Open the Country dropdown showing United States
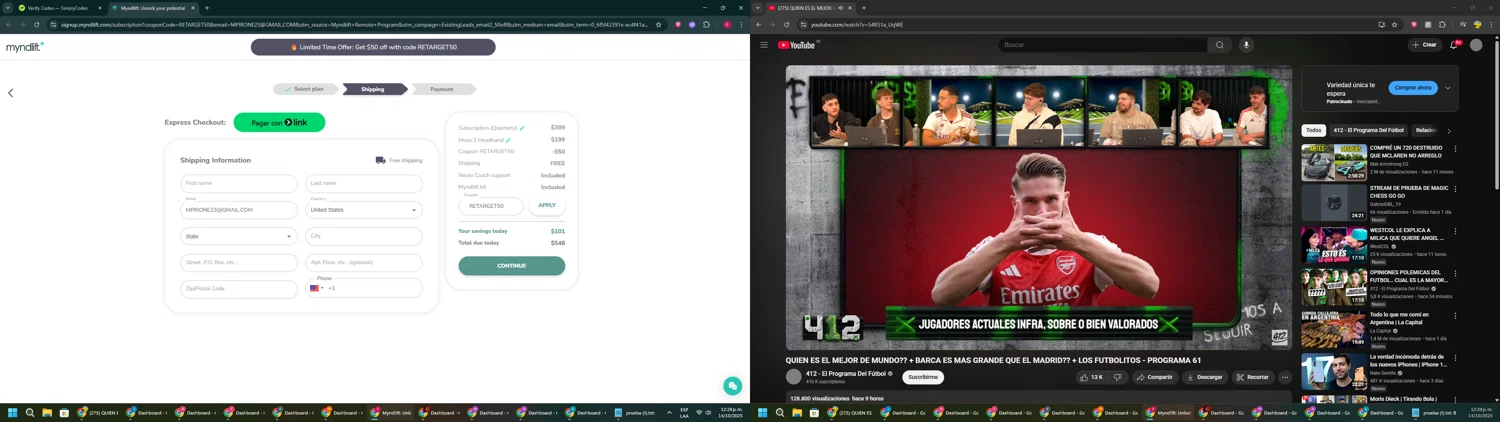 364,210
